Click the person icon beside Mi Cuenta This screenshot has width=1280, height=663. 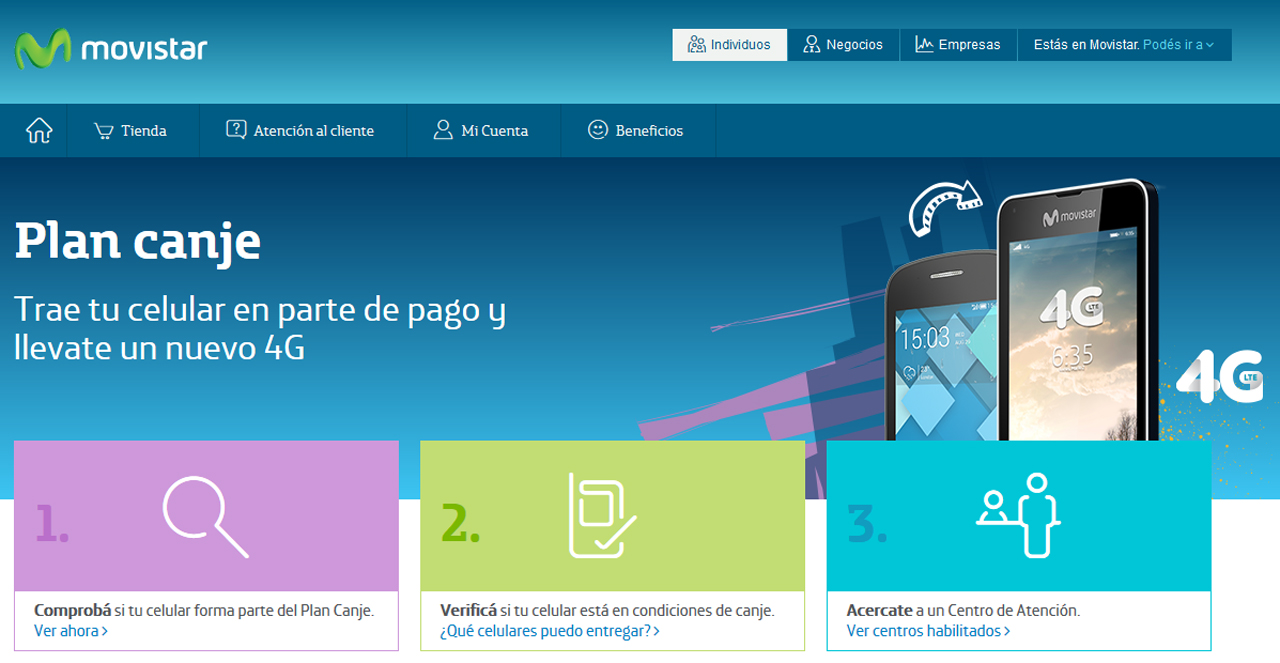(x=443, y=130)
